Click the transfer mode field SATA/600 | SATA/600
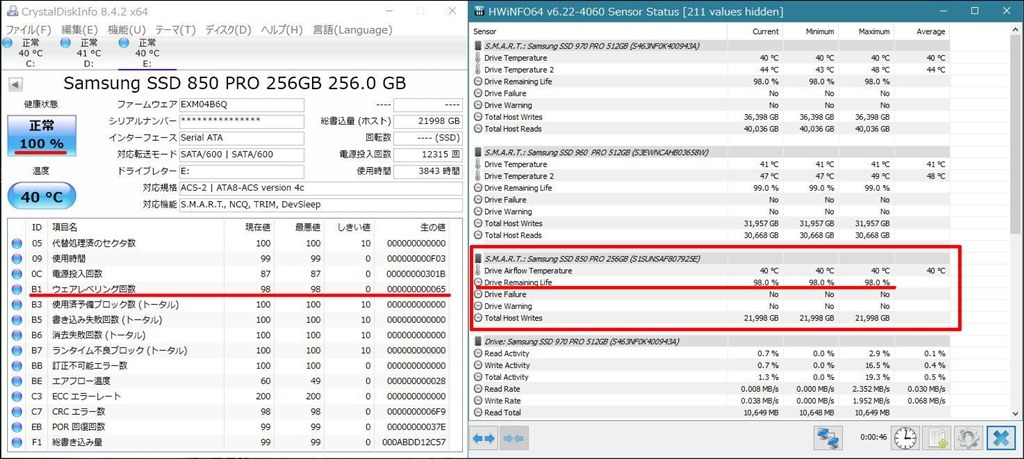Screen dimensions: 1024x459 (x=242, y=155)
